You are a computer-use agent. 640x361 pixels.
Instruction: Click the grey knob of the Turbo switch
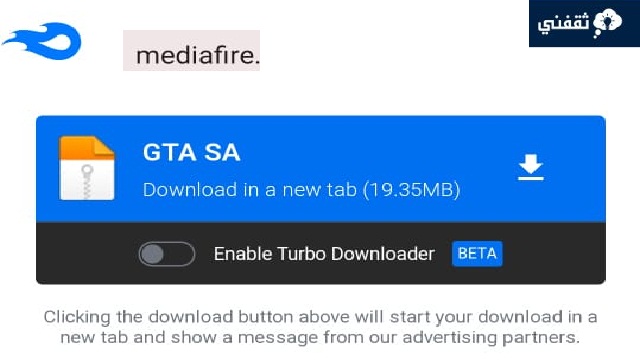click(x=152, y=254)
